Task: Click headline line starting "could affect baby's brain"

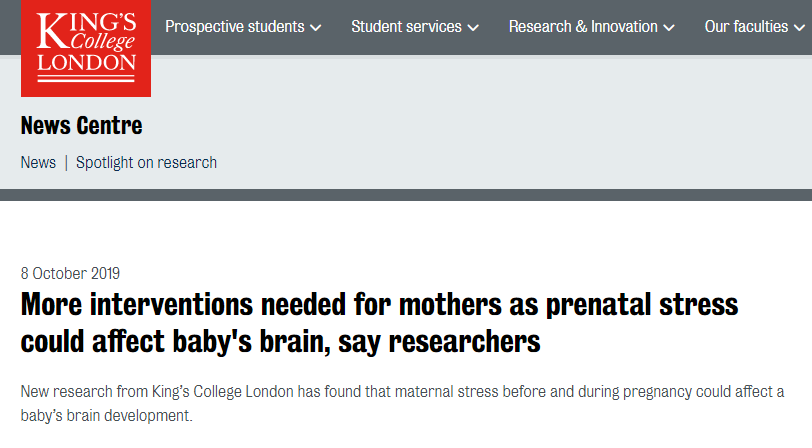Action: click(280, 342)
